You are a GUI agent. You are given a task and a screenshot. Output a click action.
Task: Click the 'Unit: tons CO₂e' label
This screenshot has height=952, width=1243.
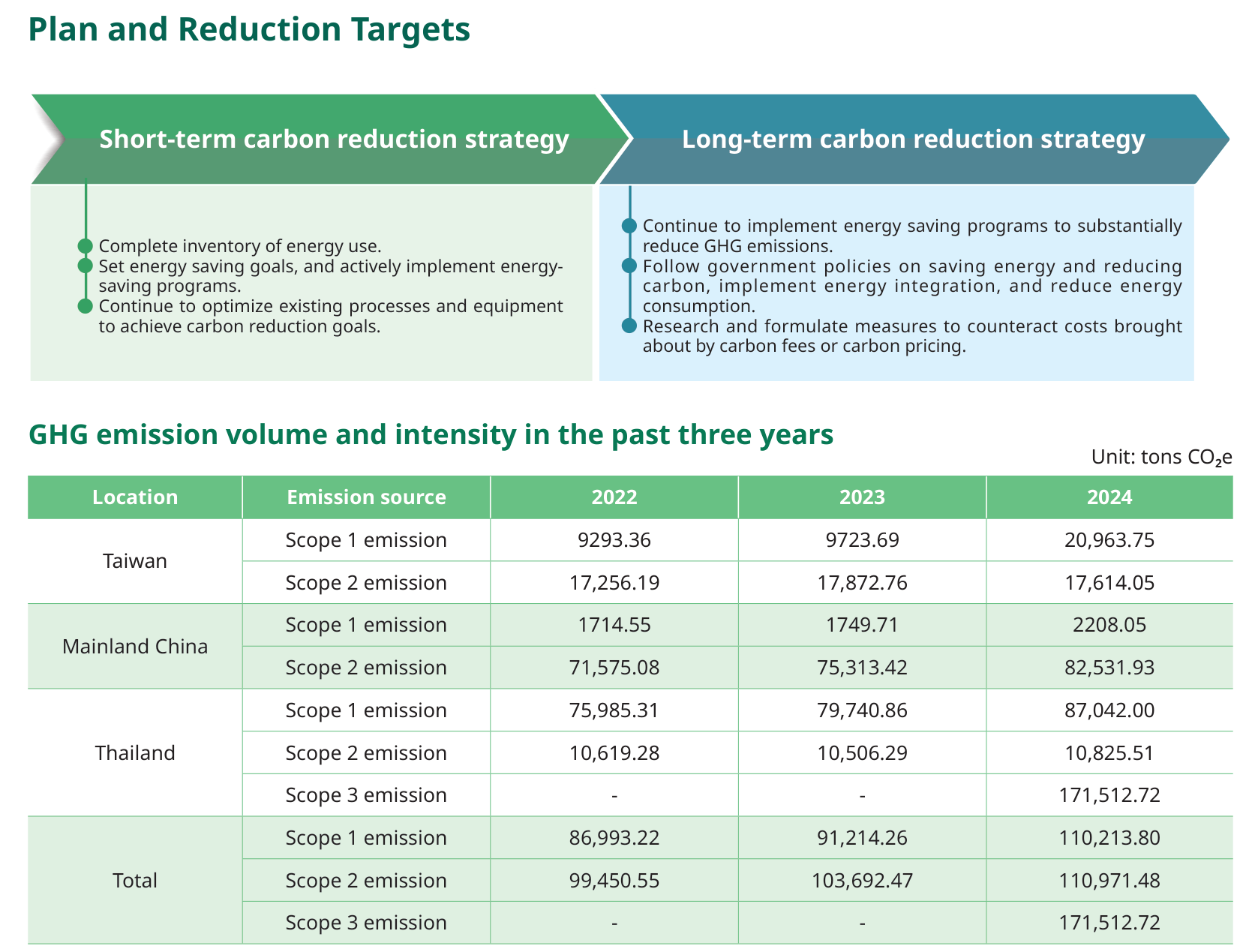coord(1161,457)
